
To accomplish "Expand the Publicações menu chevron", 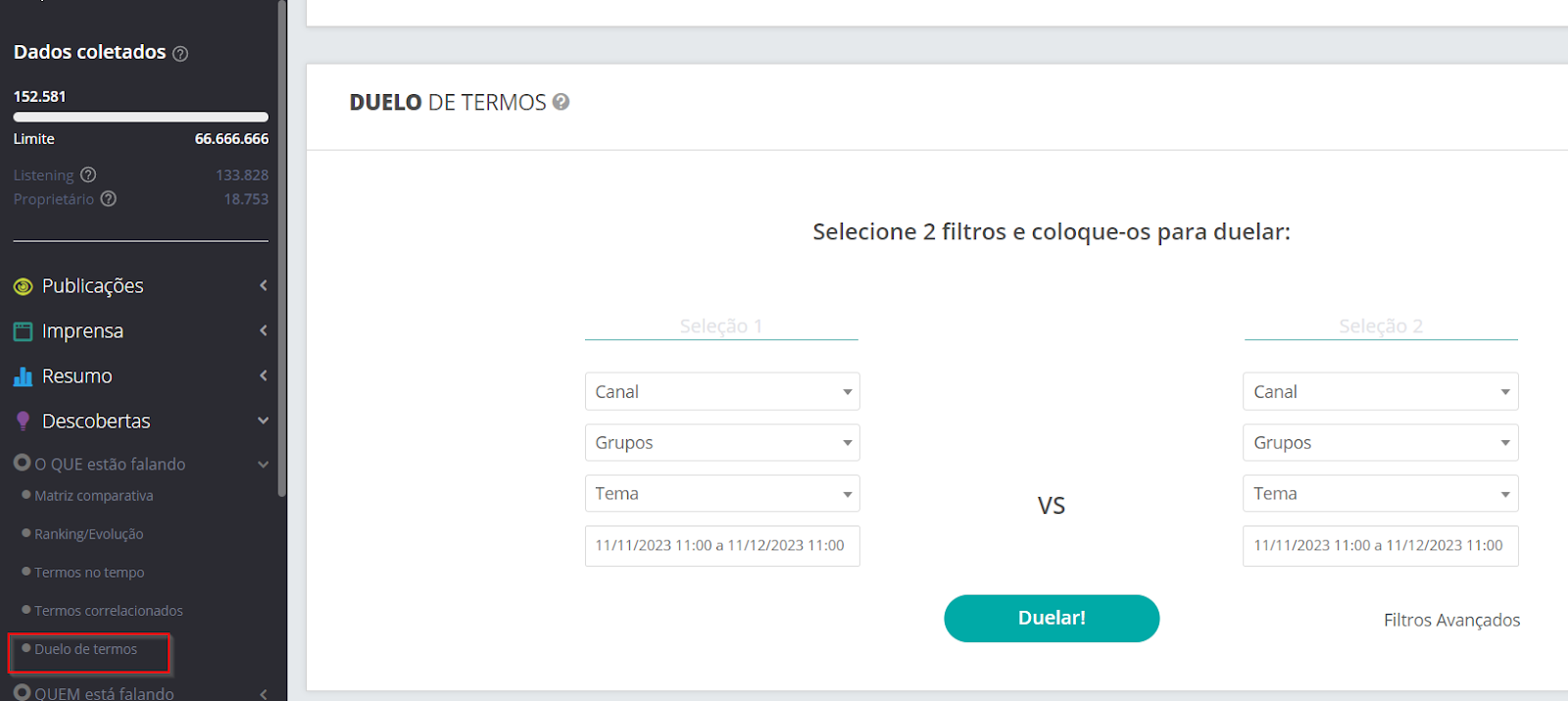I will click(264, 285).
